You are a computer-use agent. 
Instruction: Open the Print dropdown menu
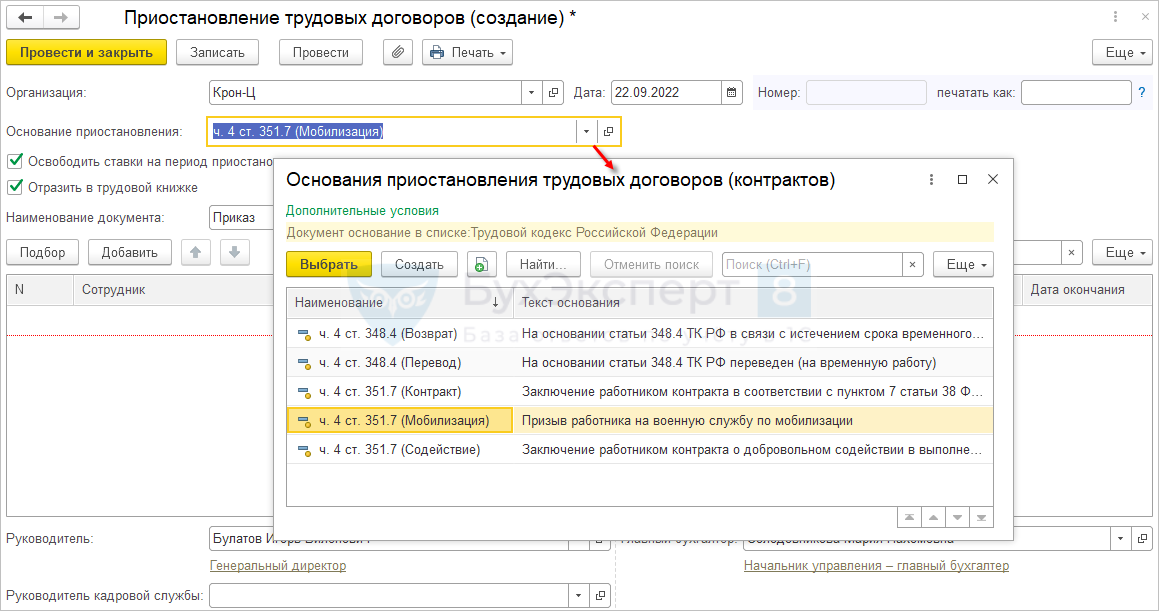(x=467, y=53)
